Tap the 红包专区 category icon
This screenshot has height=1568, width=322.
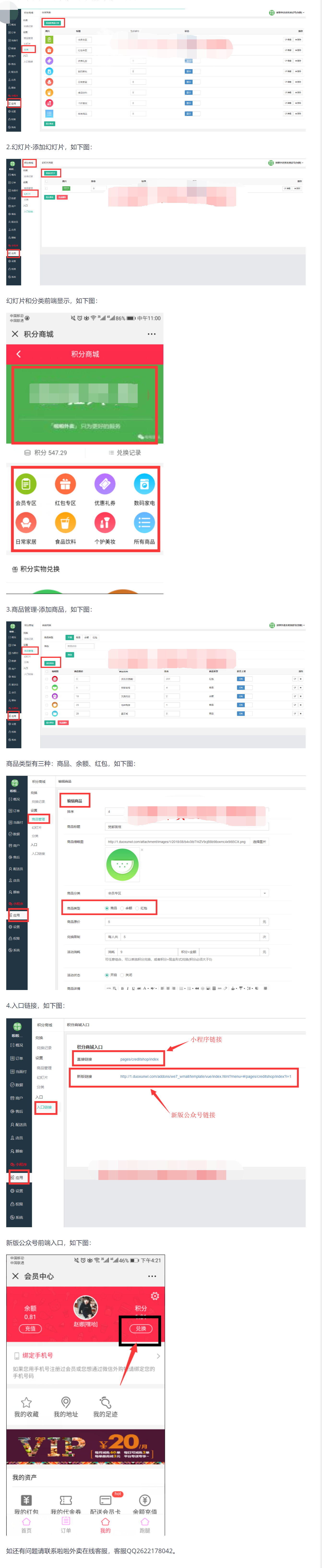click(65, 484)
